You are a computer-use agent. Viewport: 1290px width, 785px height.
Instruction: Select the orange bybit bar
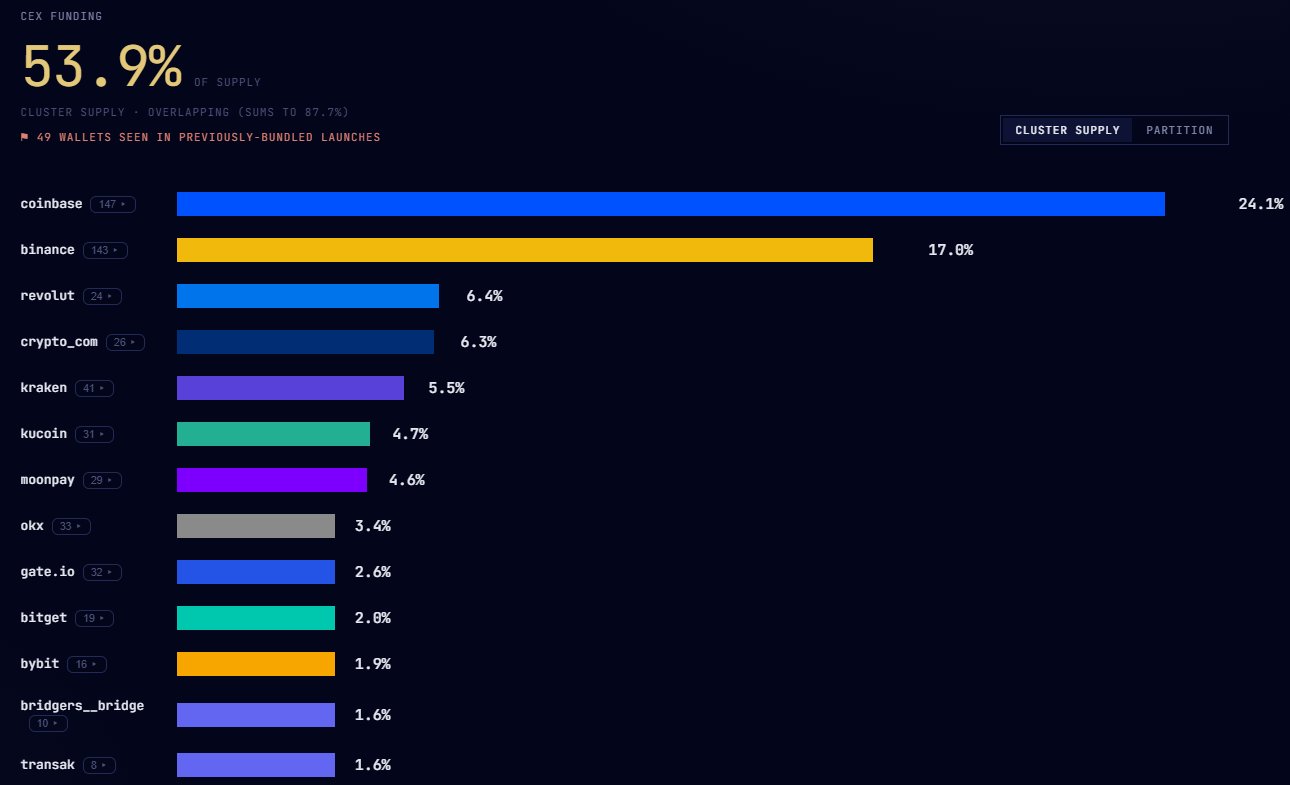point(256,664)
